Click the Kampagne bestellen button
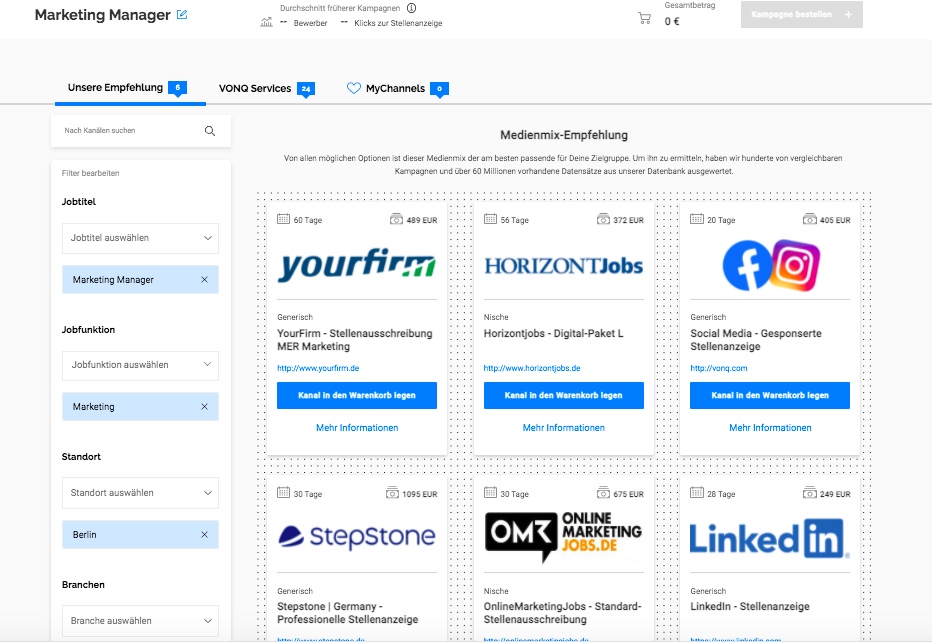 [801, 14]
